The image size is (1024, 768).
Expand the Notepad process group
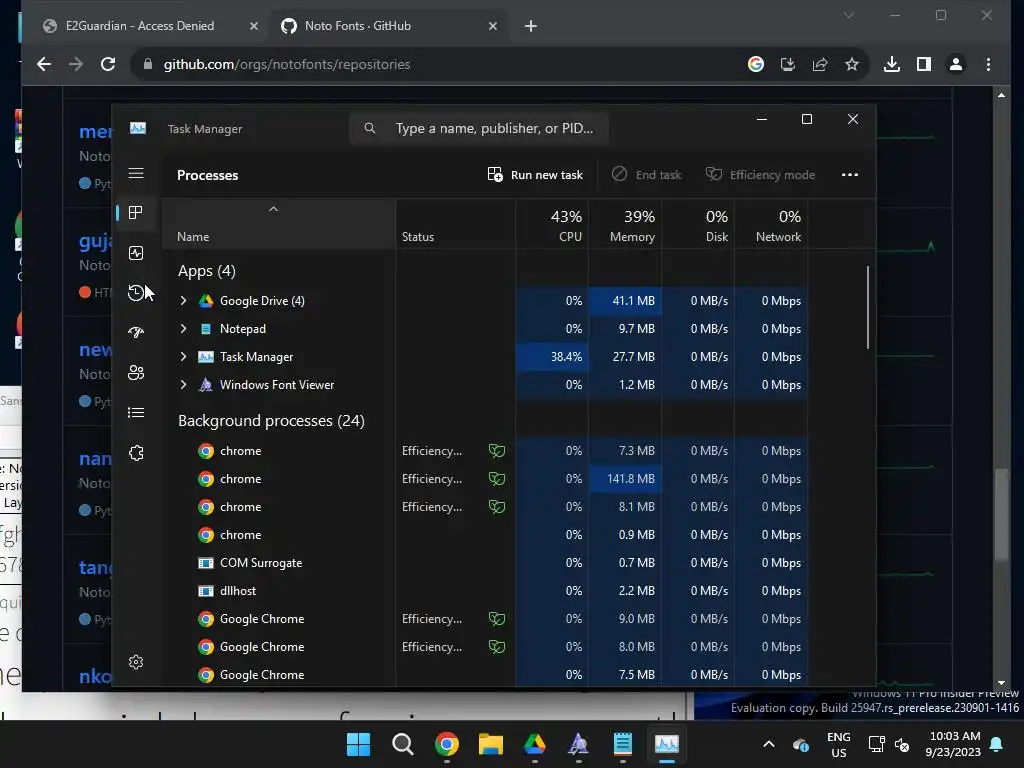click(x=184, y=328)
